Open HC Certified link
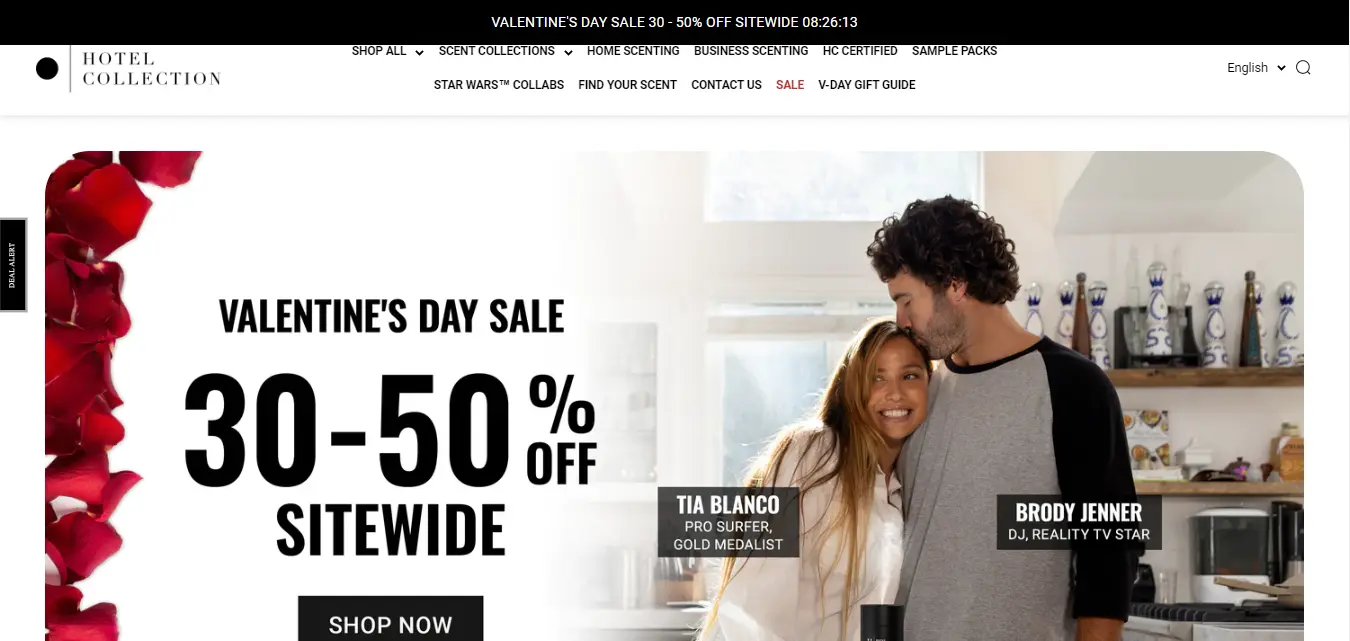1350x641 pixels. 860,51
